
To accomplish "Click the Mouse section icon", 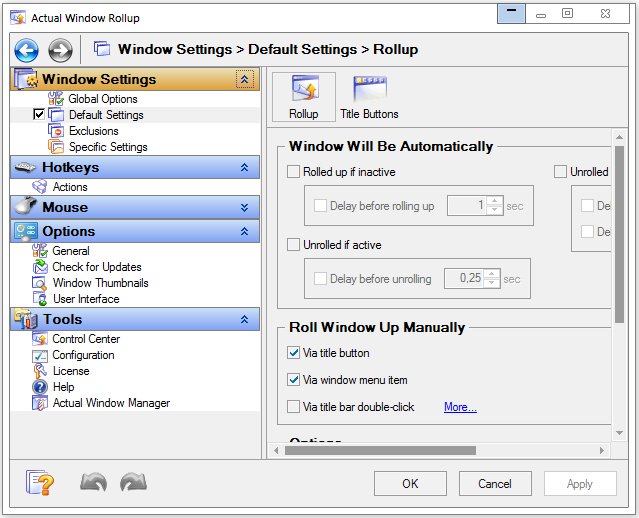I will pyautogui.click(x=26, y=206).
